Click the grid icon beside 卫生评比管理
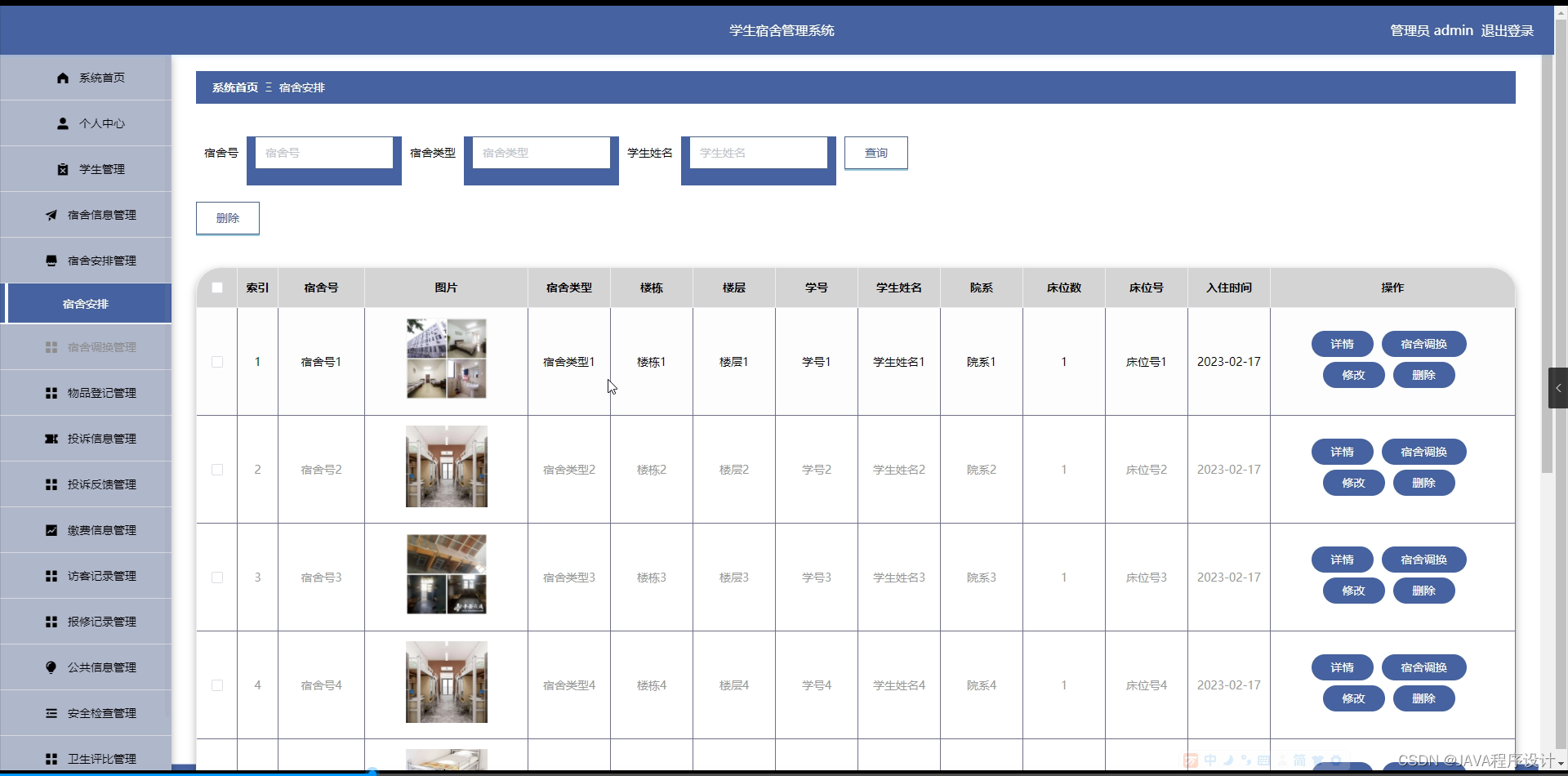Screen dimensions: 1568x776 click(x=51, y=760)
